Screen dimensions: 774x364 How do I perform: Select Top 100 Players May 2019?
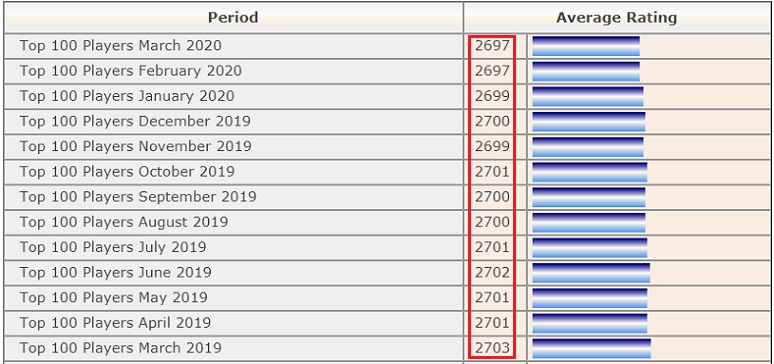pyautogui.click(x=114, y=298)
